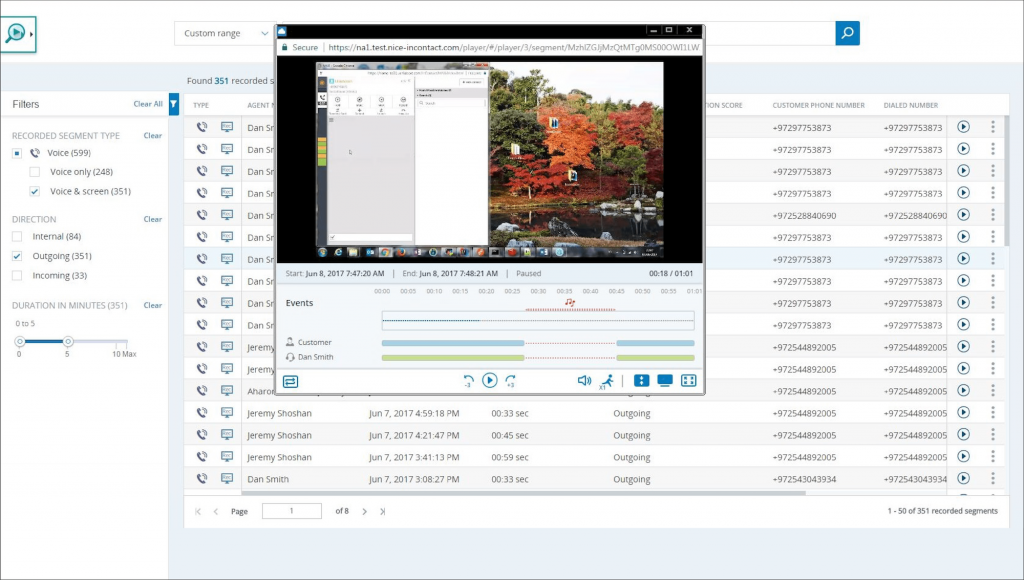Viewport: 1024px width, 580px height.
Task: Click the blue search magnifier icon
Action: [x=847, y=33]
